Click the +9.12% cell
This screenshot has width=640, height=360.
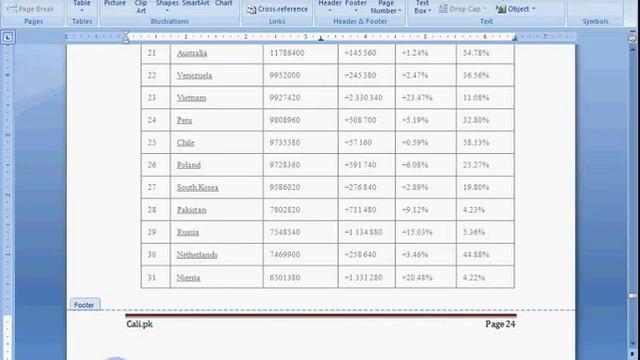pos(426,210)
